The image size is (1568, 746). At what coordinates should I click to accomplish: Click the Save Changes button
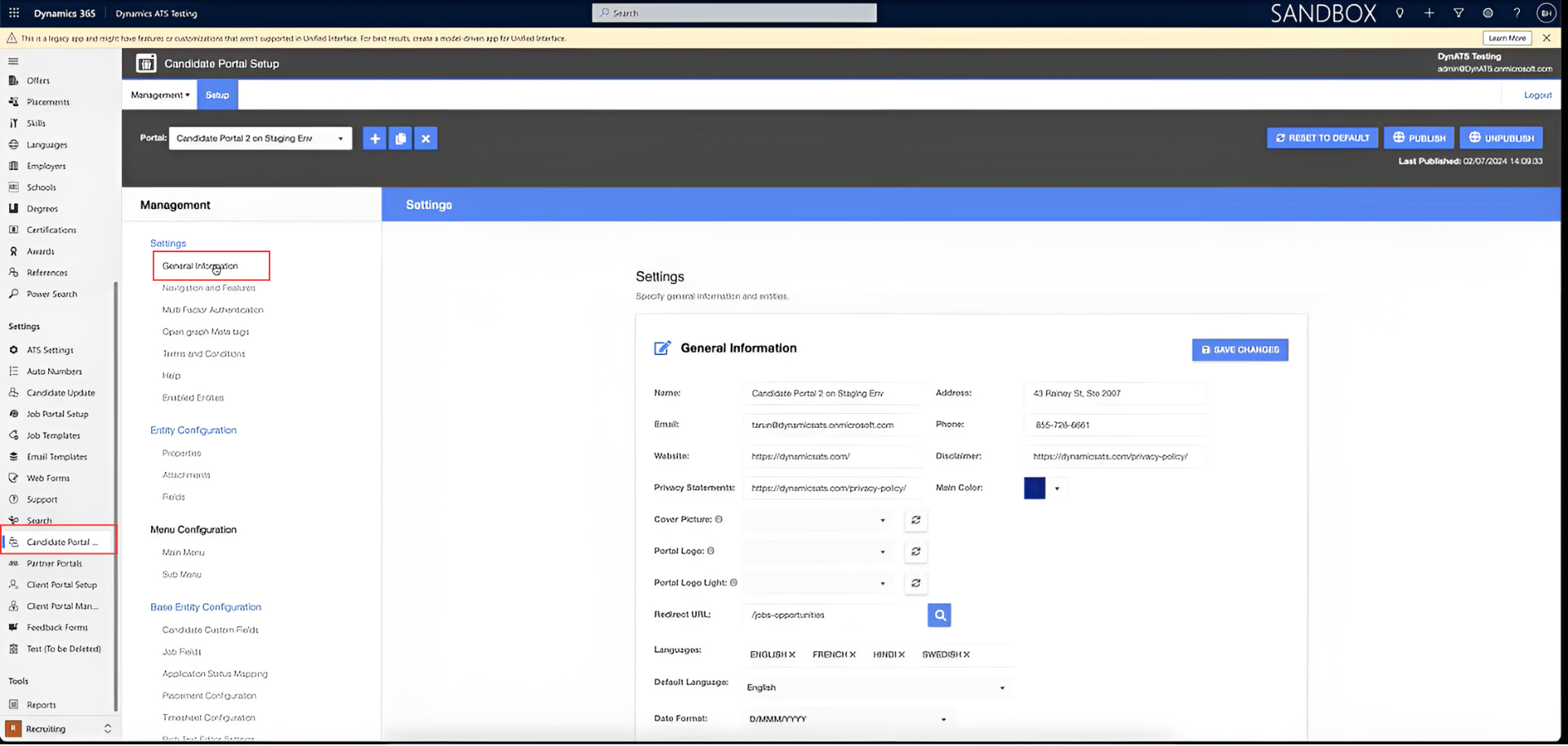(x=1240, y=350)
